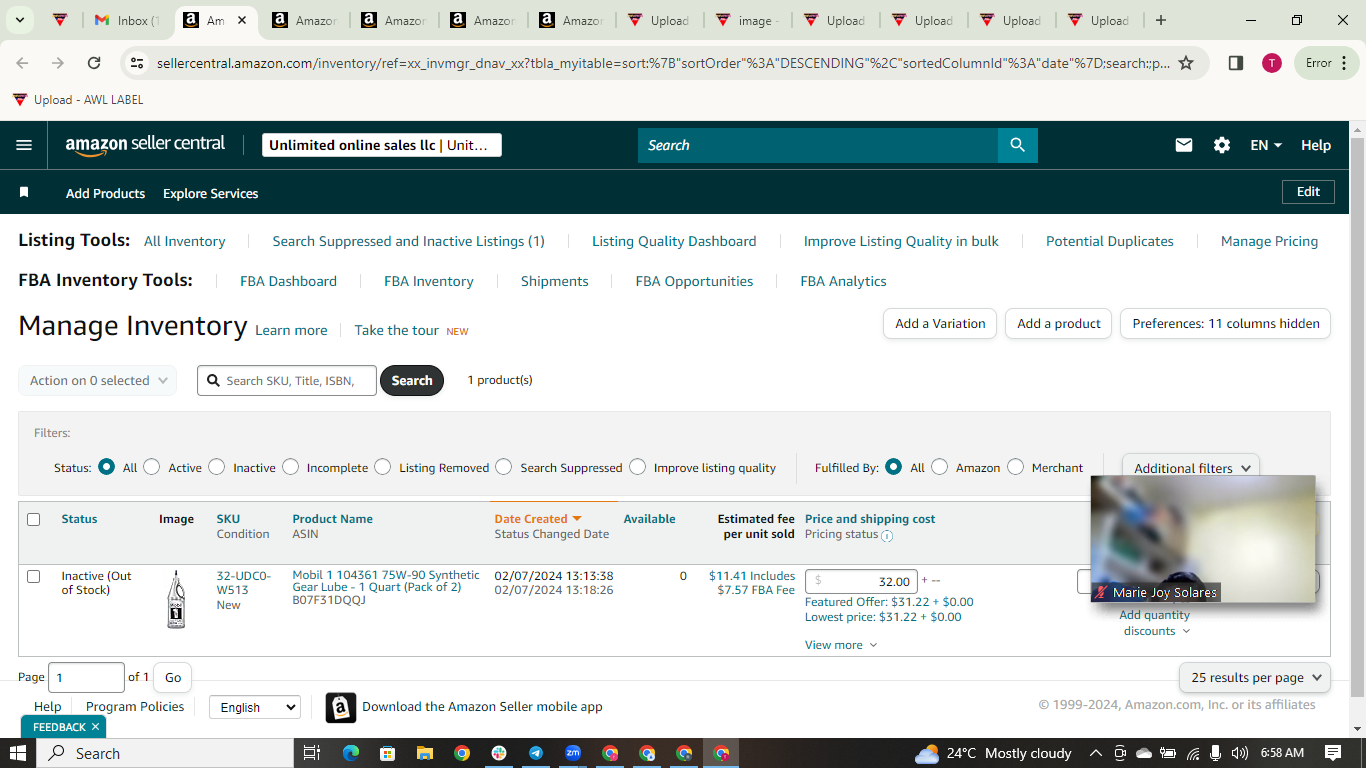Switch to the Gmail Inbox browser tab

click(x=127, y=20)
